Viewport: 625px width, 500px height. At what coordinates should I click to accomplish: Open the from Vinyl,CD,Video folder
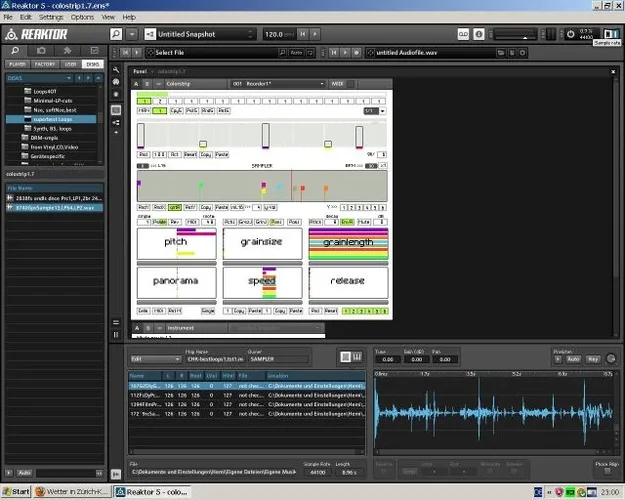[x=54, y=147]
